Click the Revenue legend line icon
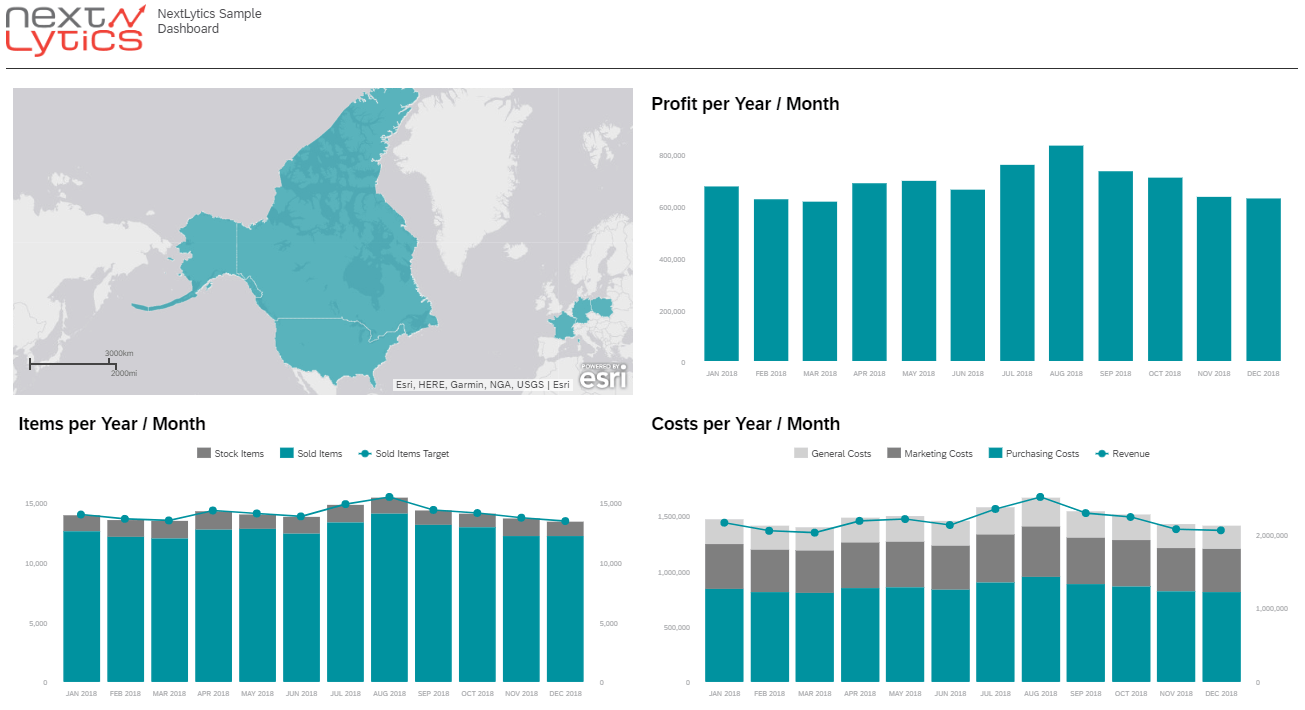 (1101, 453)
